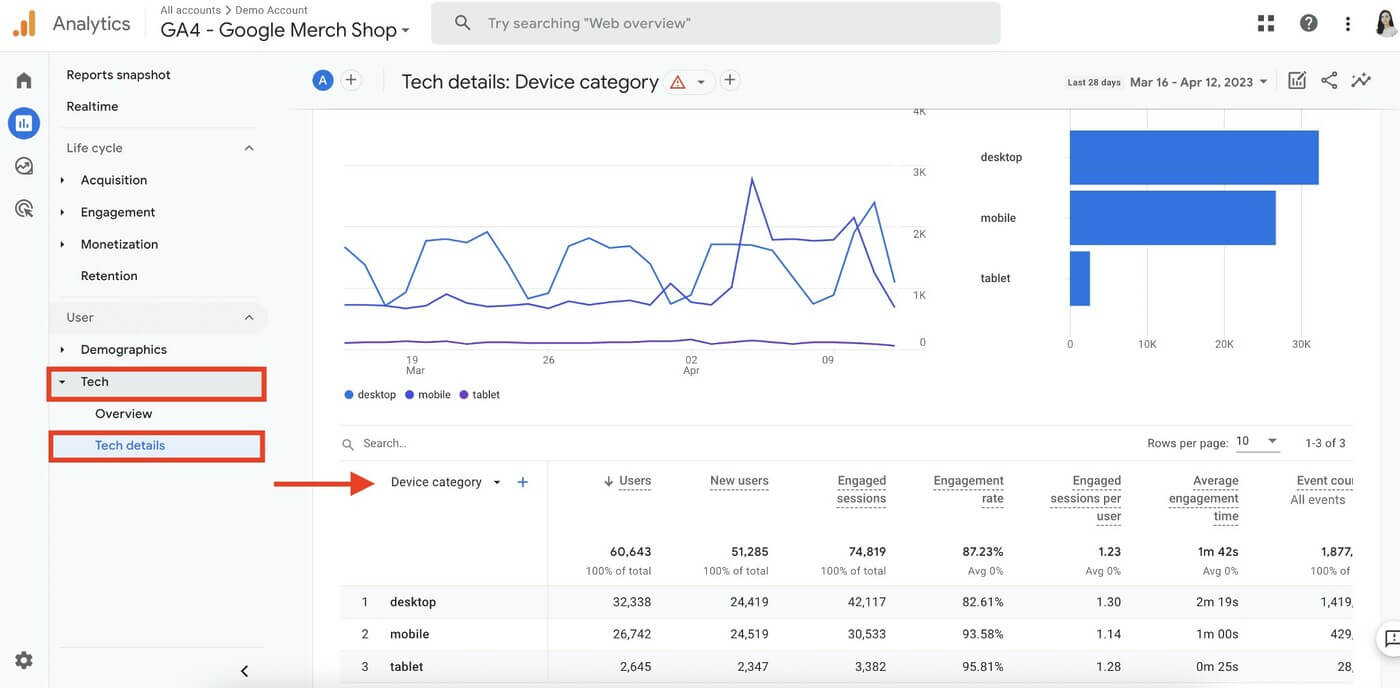Sort the table by Users column

[x=634, y=481]
